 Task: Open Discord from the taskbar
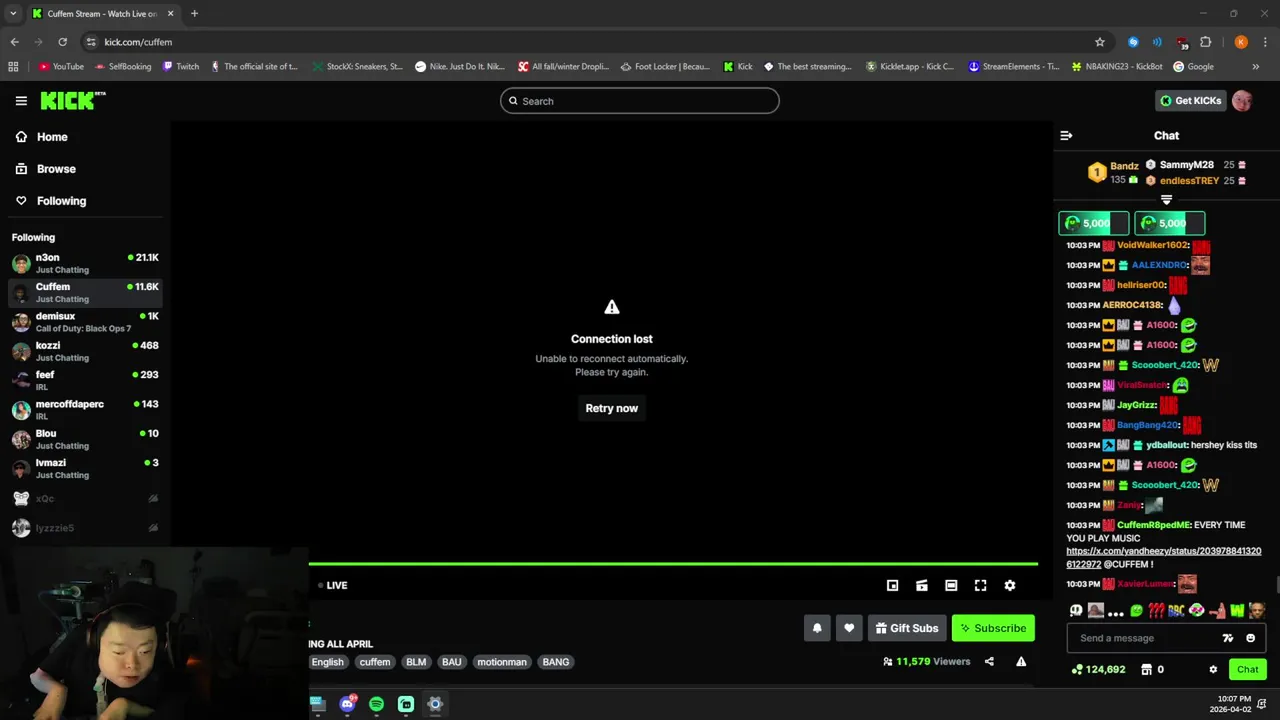(x=348, y=704)
